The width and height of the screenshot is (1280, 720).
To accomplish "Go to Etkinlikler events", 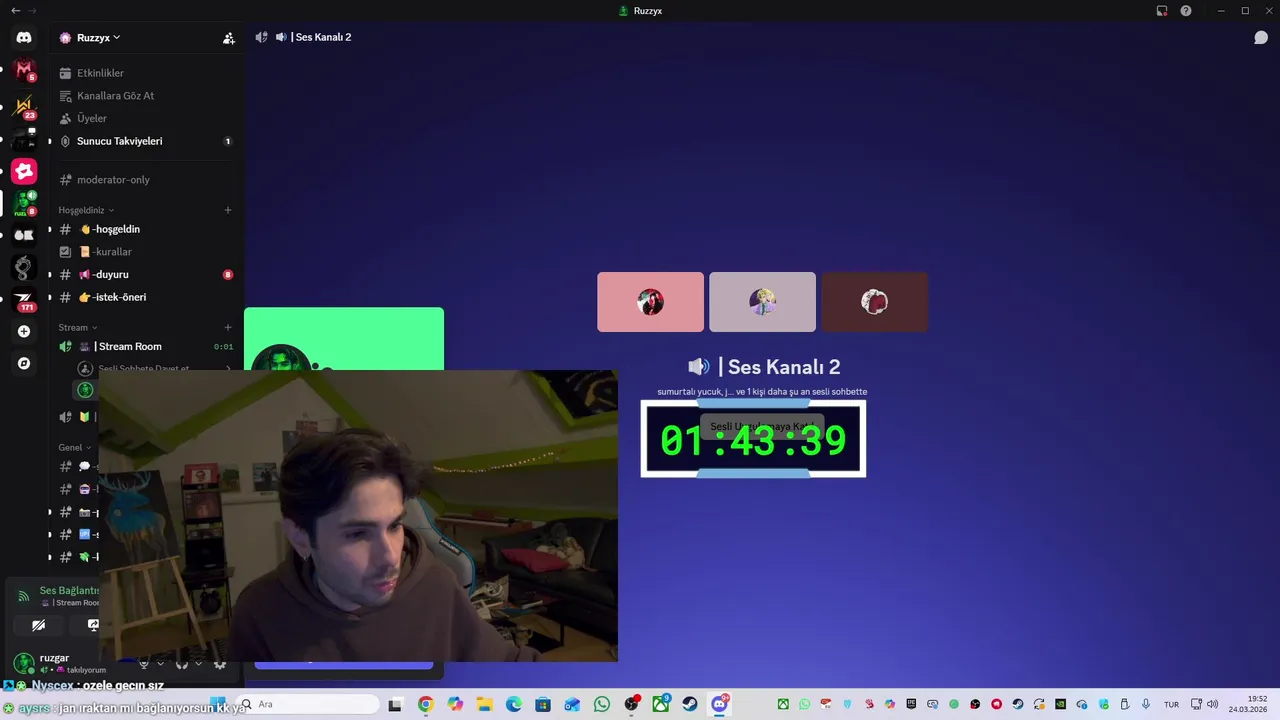I will point(146,73).
